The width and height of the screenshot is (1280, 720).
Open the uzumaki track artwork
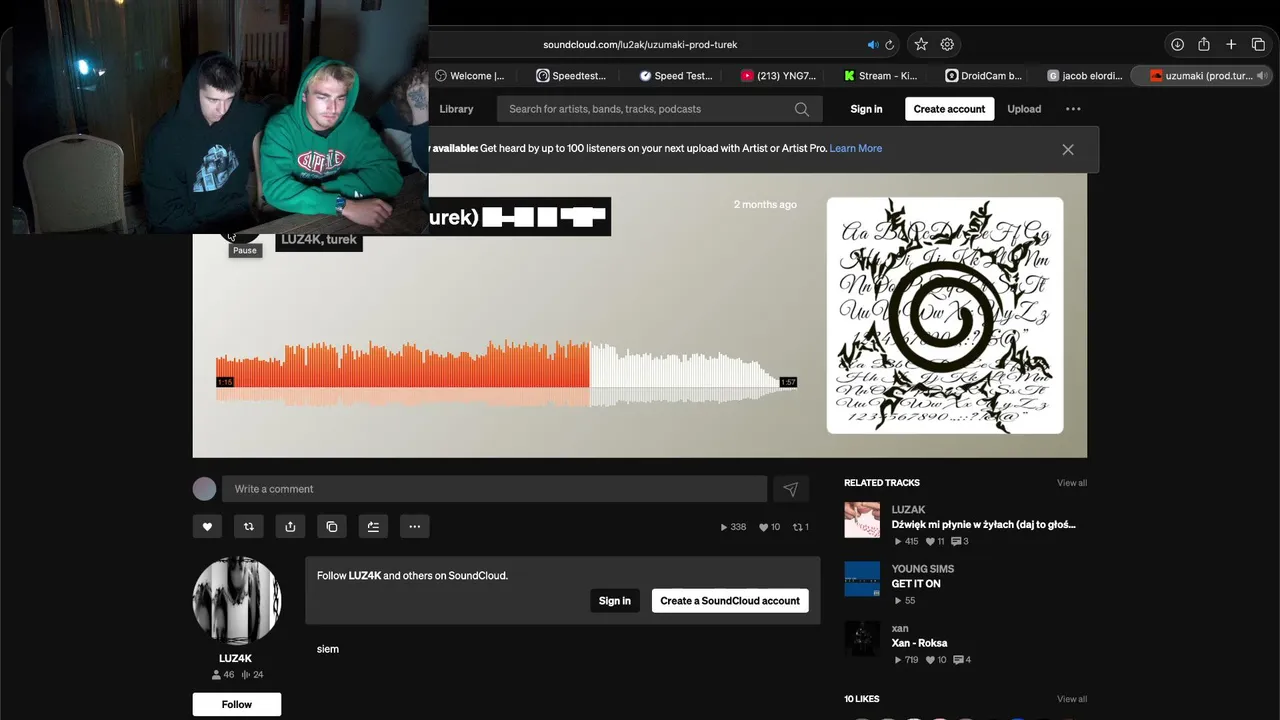[945, 315]
